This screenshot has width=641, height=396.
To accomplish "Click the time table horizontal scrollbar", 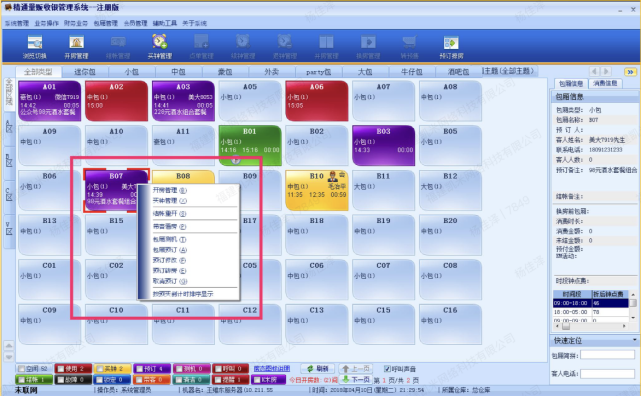I will click(590, 326).
